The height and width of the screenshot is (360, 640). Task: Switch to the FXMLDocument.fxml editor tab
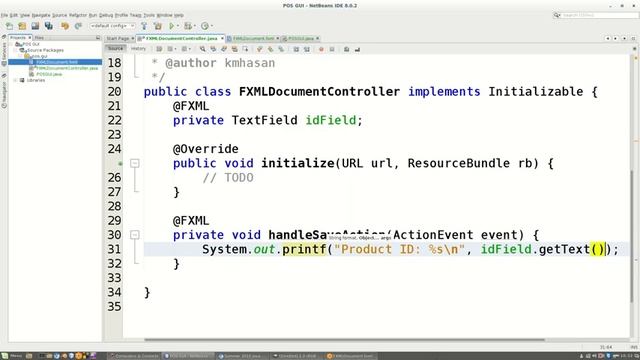pyautogui.click(x=253, y=38)
